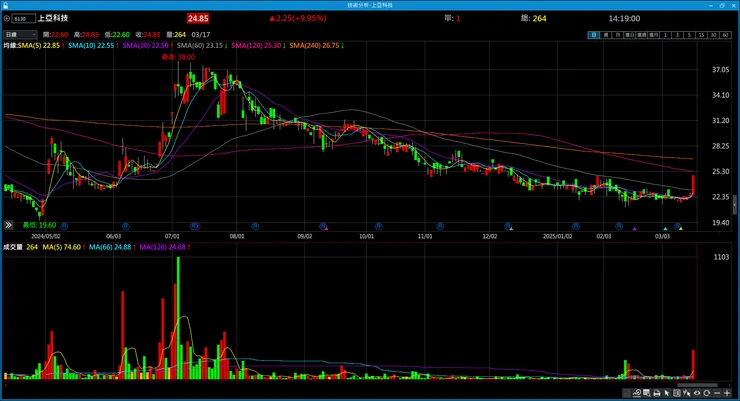This screenshot has height=401, width=740.
Task: Click the add-stock plus icon beside code field
Action: click(x=7, y=18)
